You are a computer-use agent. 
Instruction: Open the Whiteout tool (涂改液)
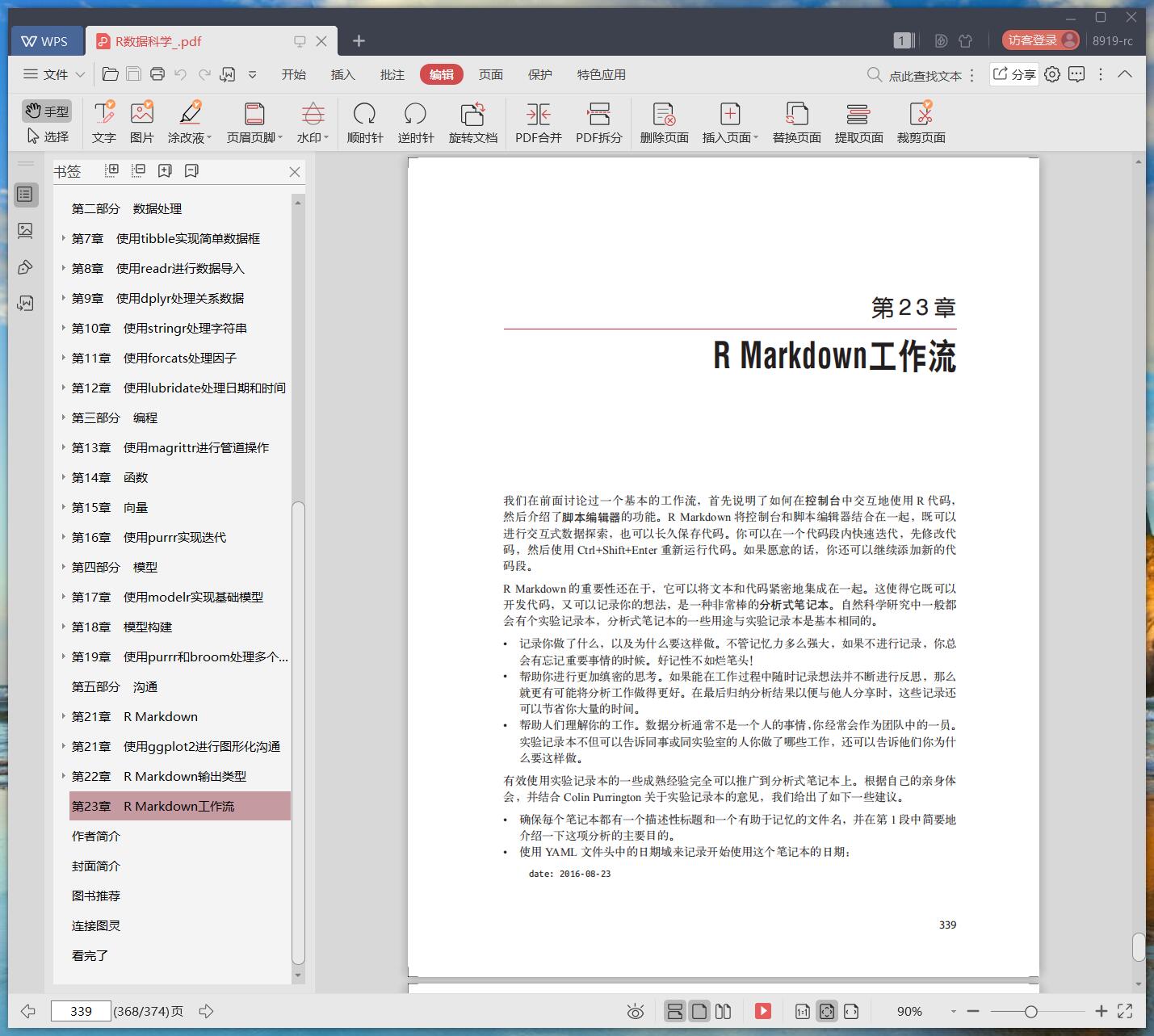(x=190, y=123)
